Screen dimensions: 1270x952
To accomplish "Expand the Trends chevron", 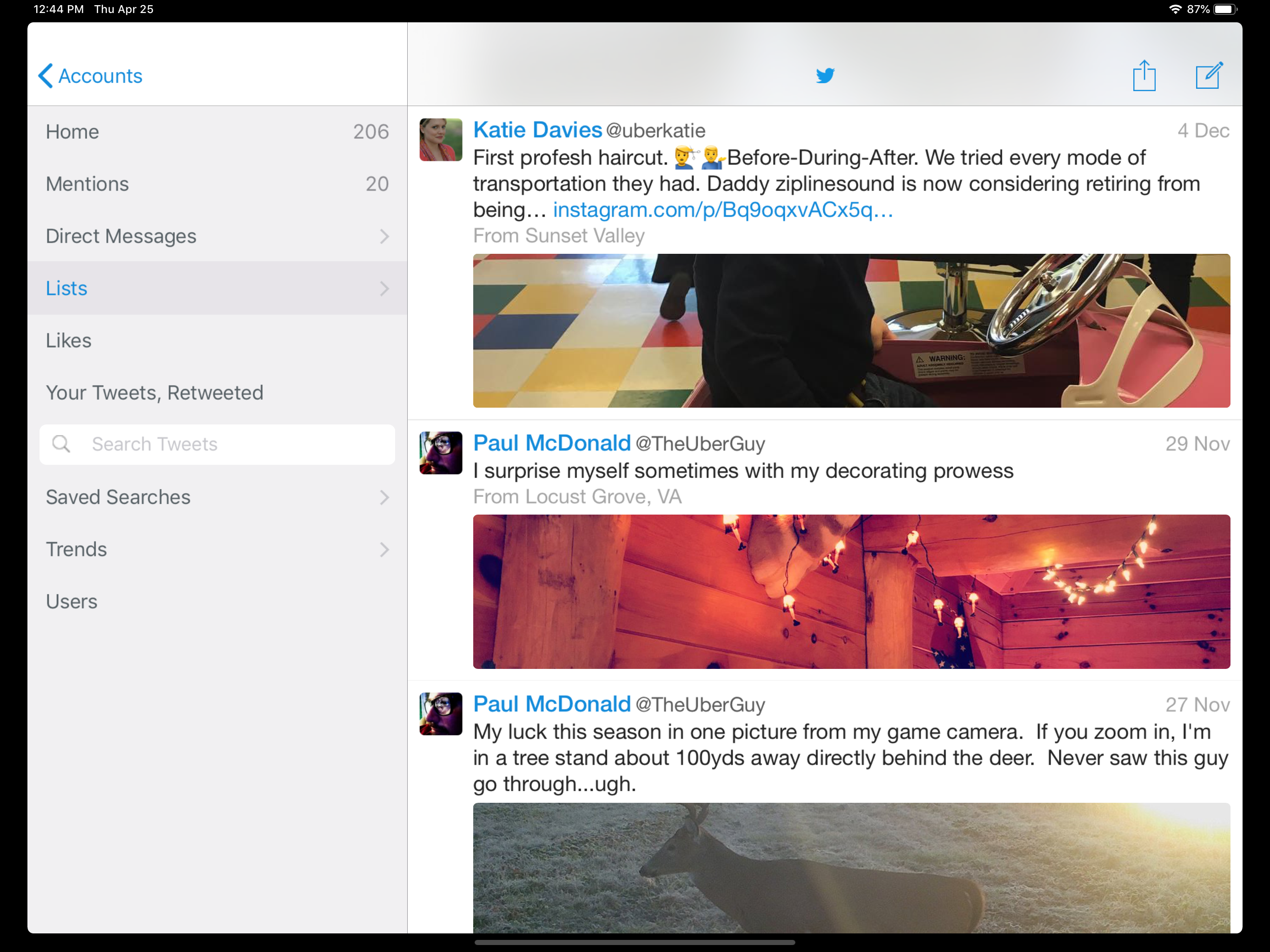I will pyautogui.click(x=384, y=549).
